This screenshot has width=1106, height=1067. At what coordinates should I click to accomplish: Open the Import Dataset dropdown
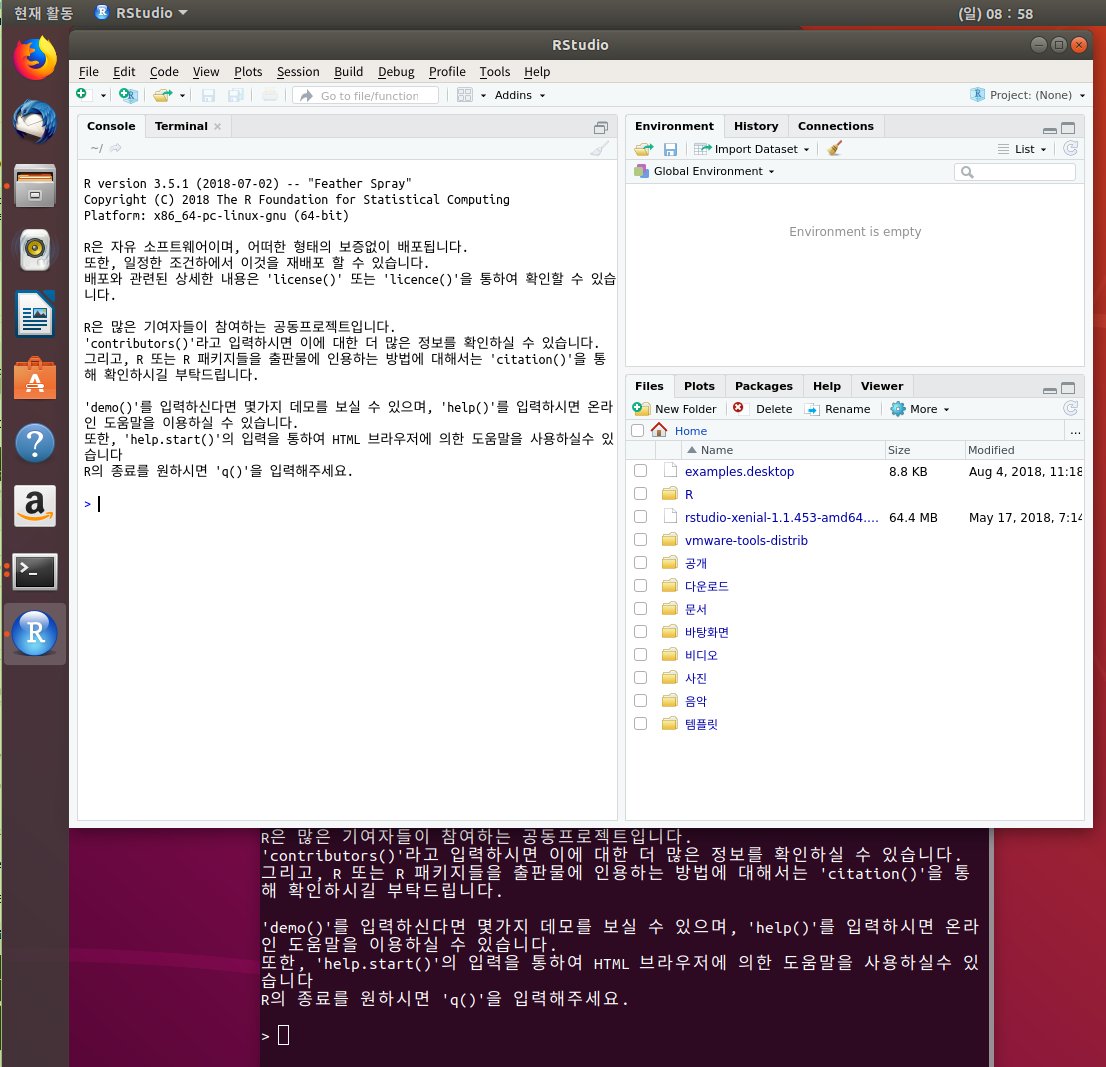[752, 149]
